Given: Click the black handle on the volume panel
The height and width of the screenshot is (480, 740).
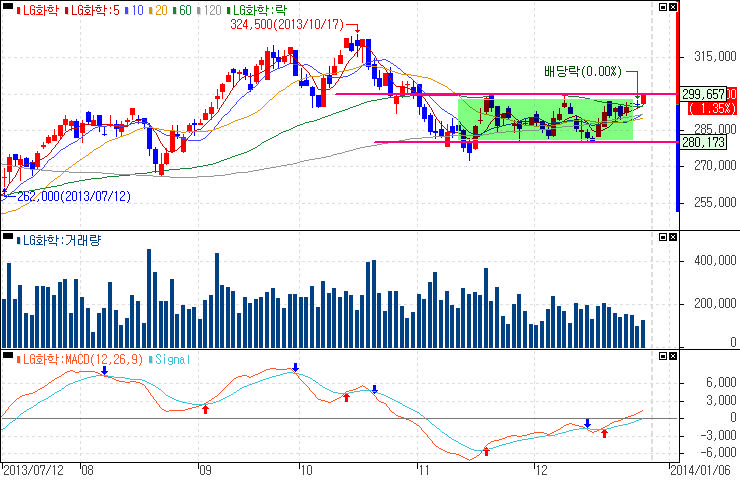Looking at the screenshot, I should [x=6, y=239].
